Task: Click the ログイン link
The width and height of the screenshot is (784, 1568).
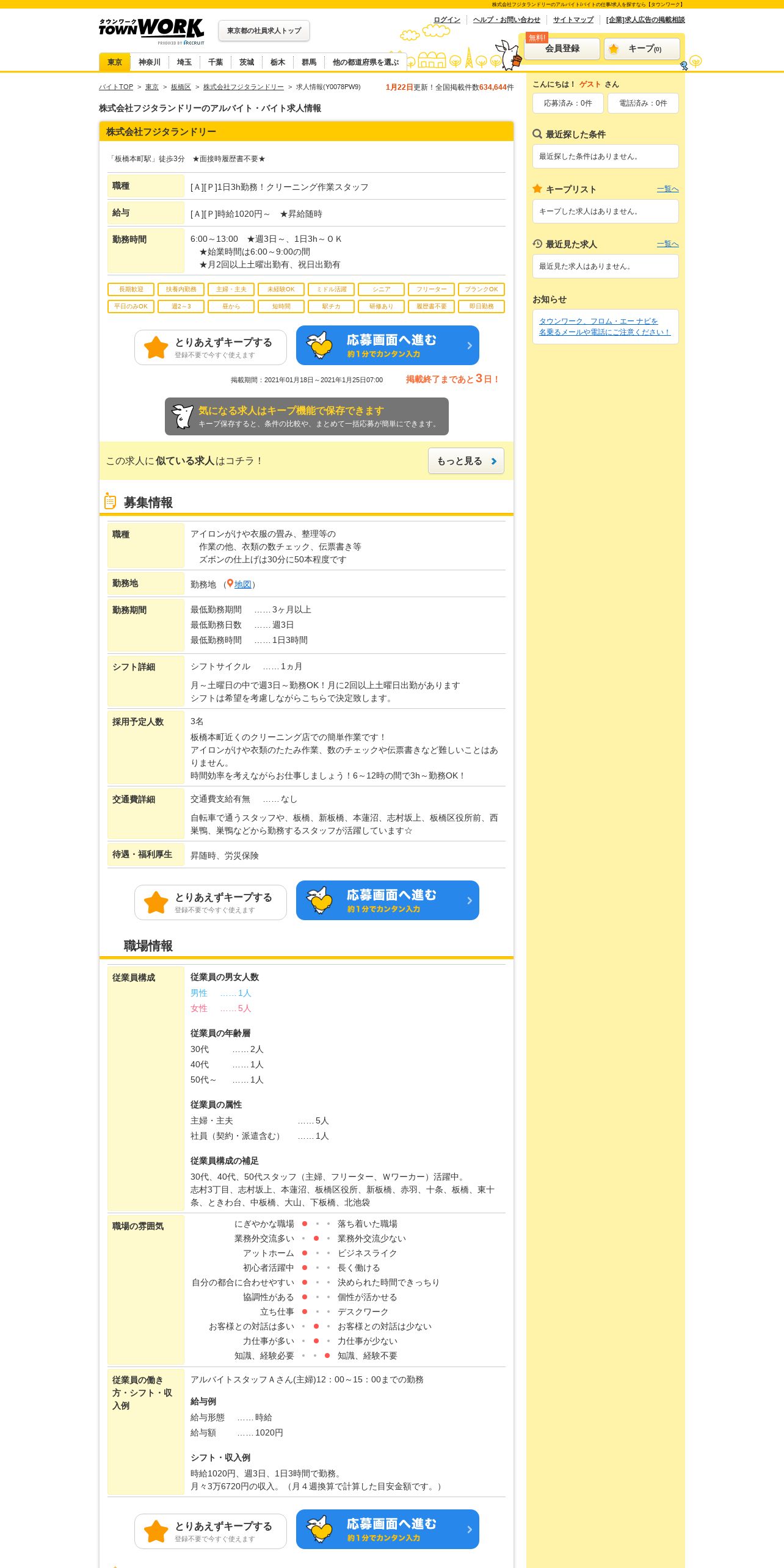Action: coord(447,20)
